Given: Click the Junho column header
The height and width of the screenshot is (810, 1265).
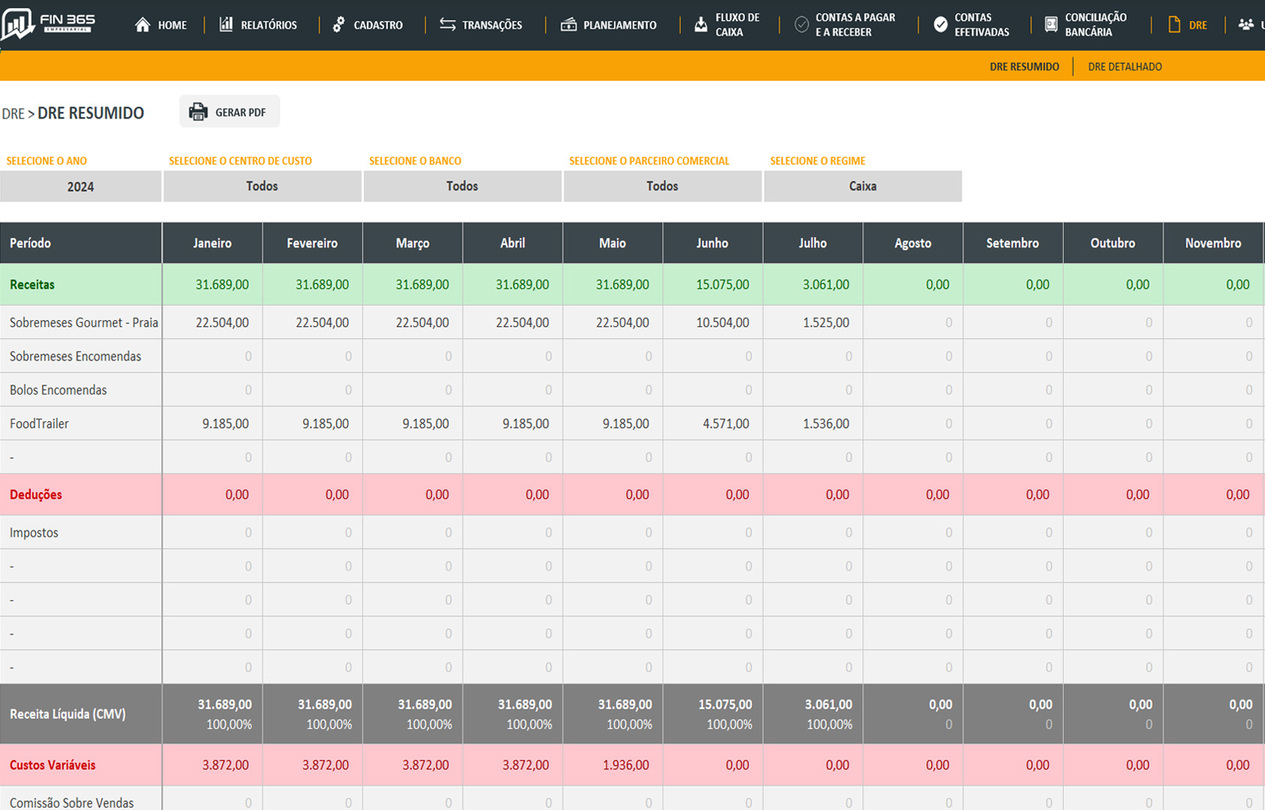Looking at the screenshot, I should coord(712,243).
